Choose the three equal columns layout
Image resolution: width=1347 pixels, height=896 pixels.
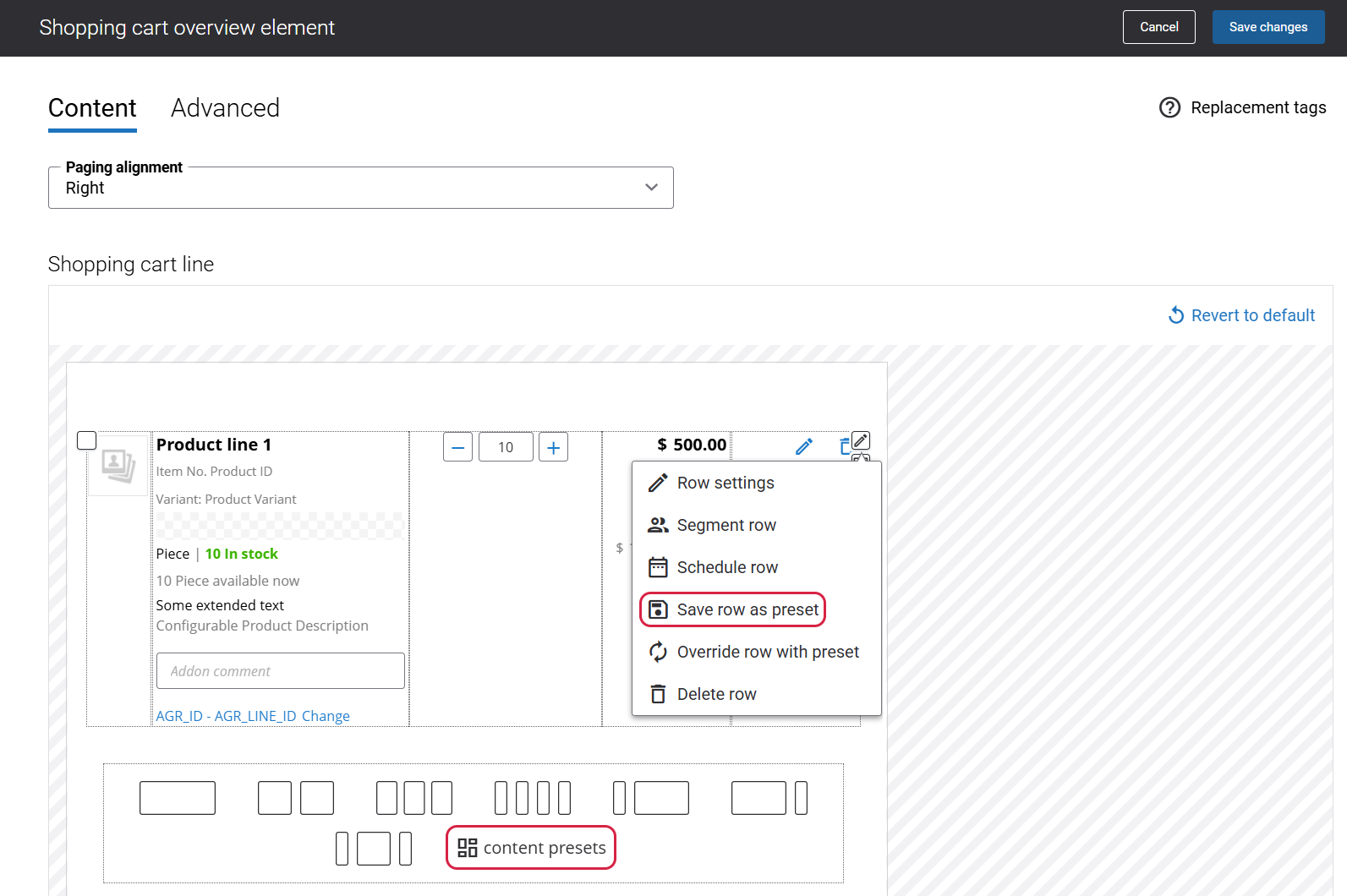(x=414, y=798)
